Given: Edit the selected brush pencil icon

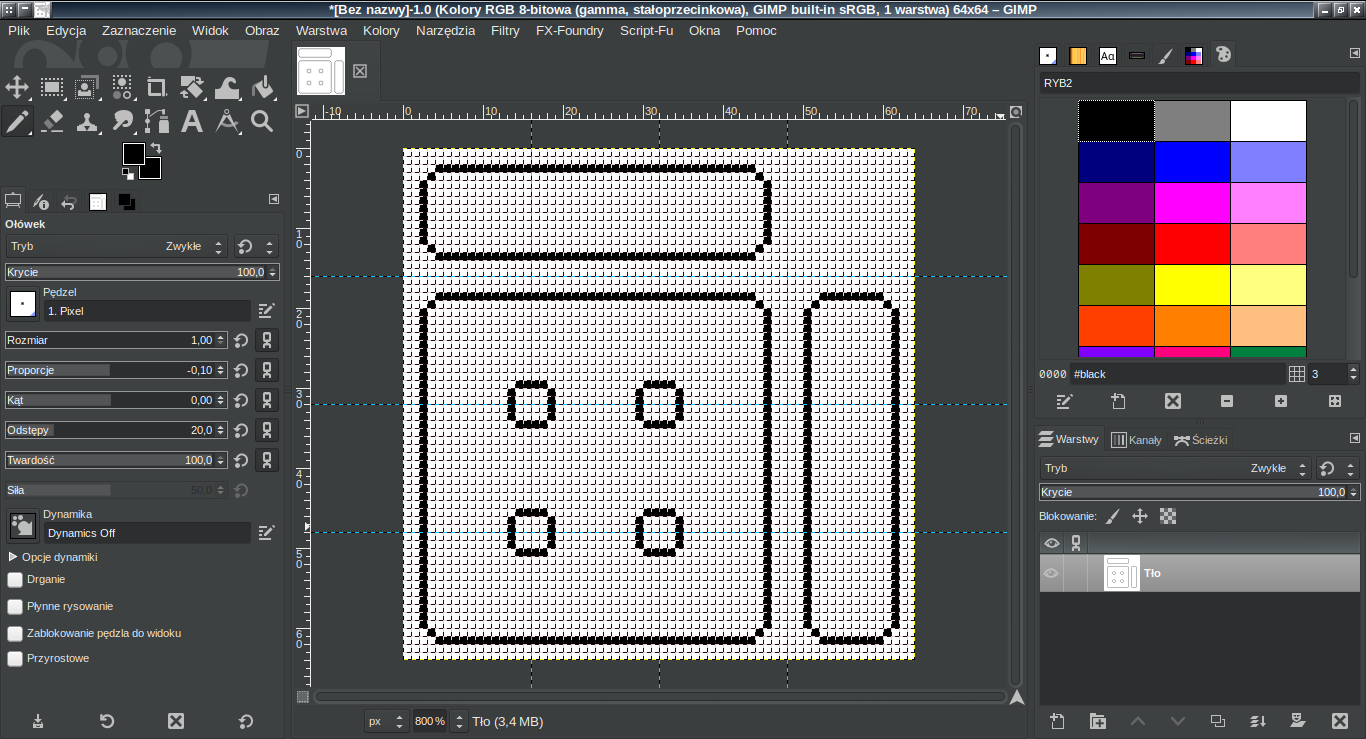Looking at the screenshot, I should 266,310.
